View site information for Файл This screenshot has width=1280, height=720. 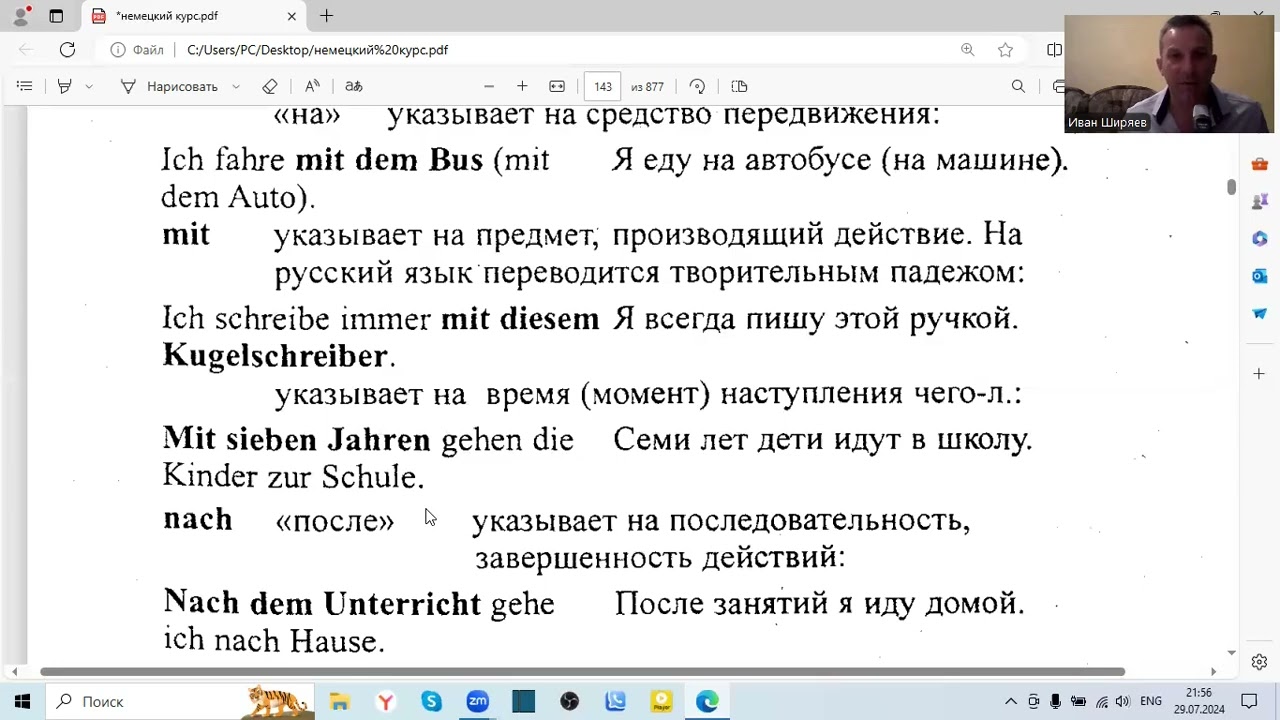[137, 49]
